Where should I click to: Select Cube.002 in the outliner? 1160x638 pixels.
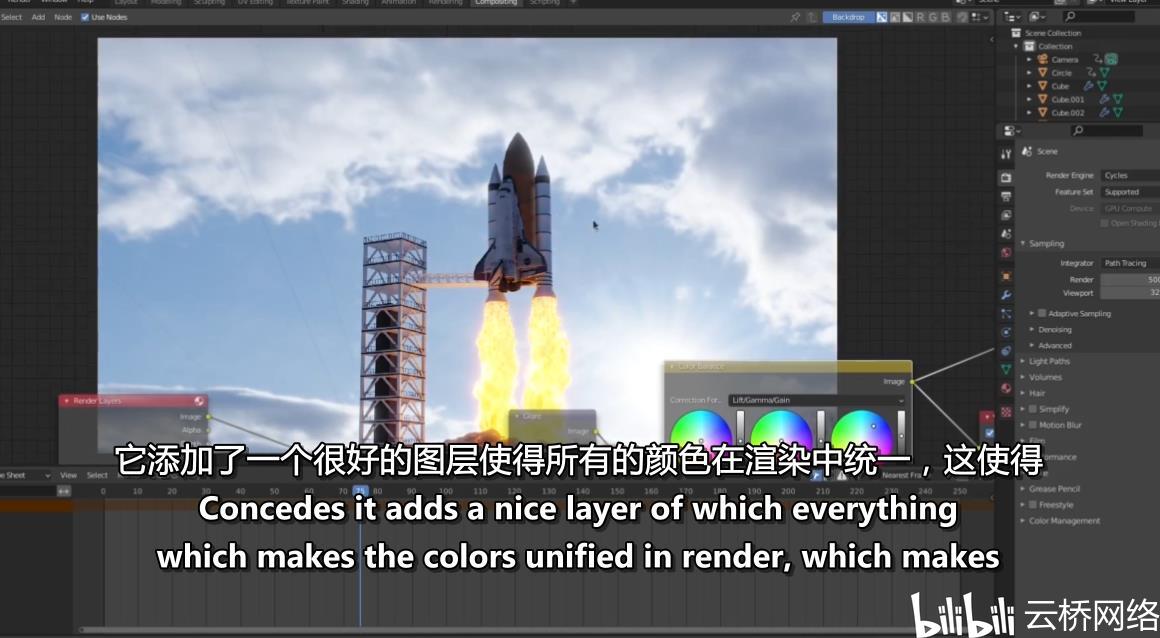tap(1068, 113)
